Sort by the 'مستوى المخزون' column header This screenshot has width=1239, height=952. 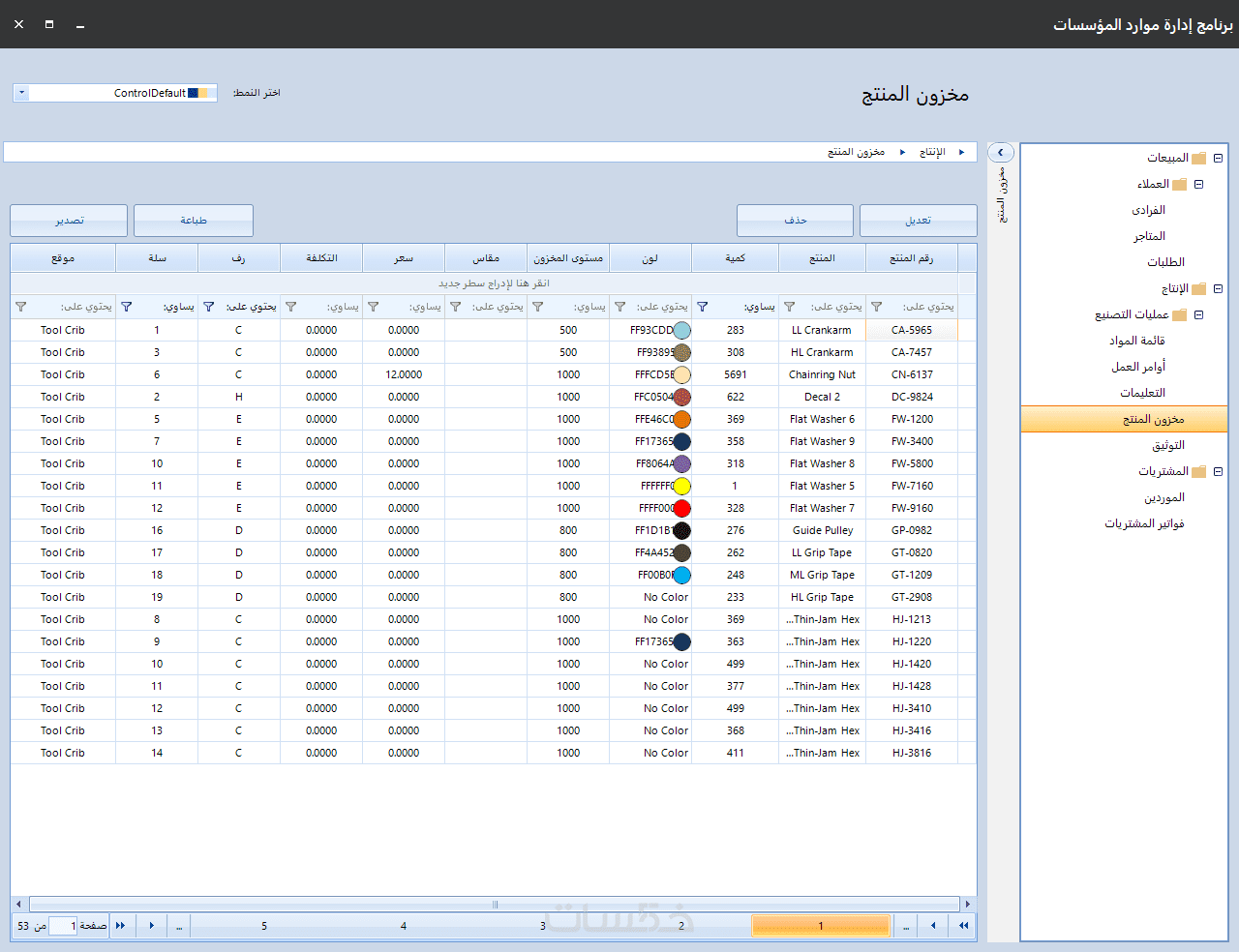[x=568, y=258]
